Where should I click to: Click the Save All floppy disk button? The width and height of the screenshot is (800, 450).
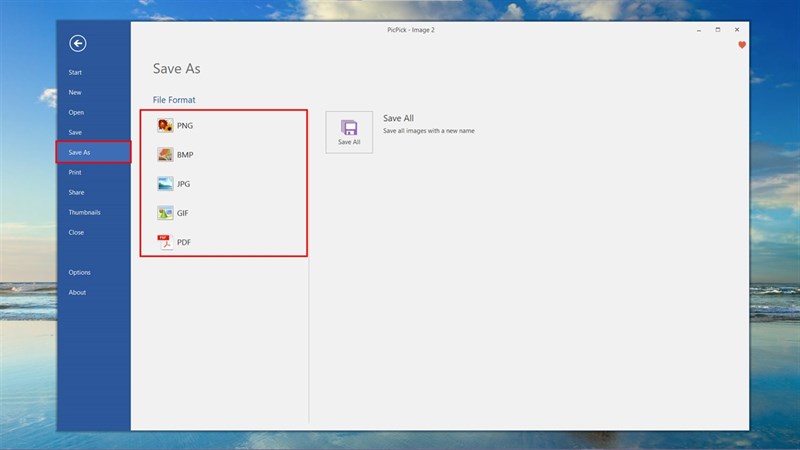[x=349, y=132]
